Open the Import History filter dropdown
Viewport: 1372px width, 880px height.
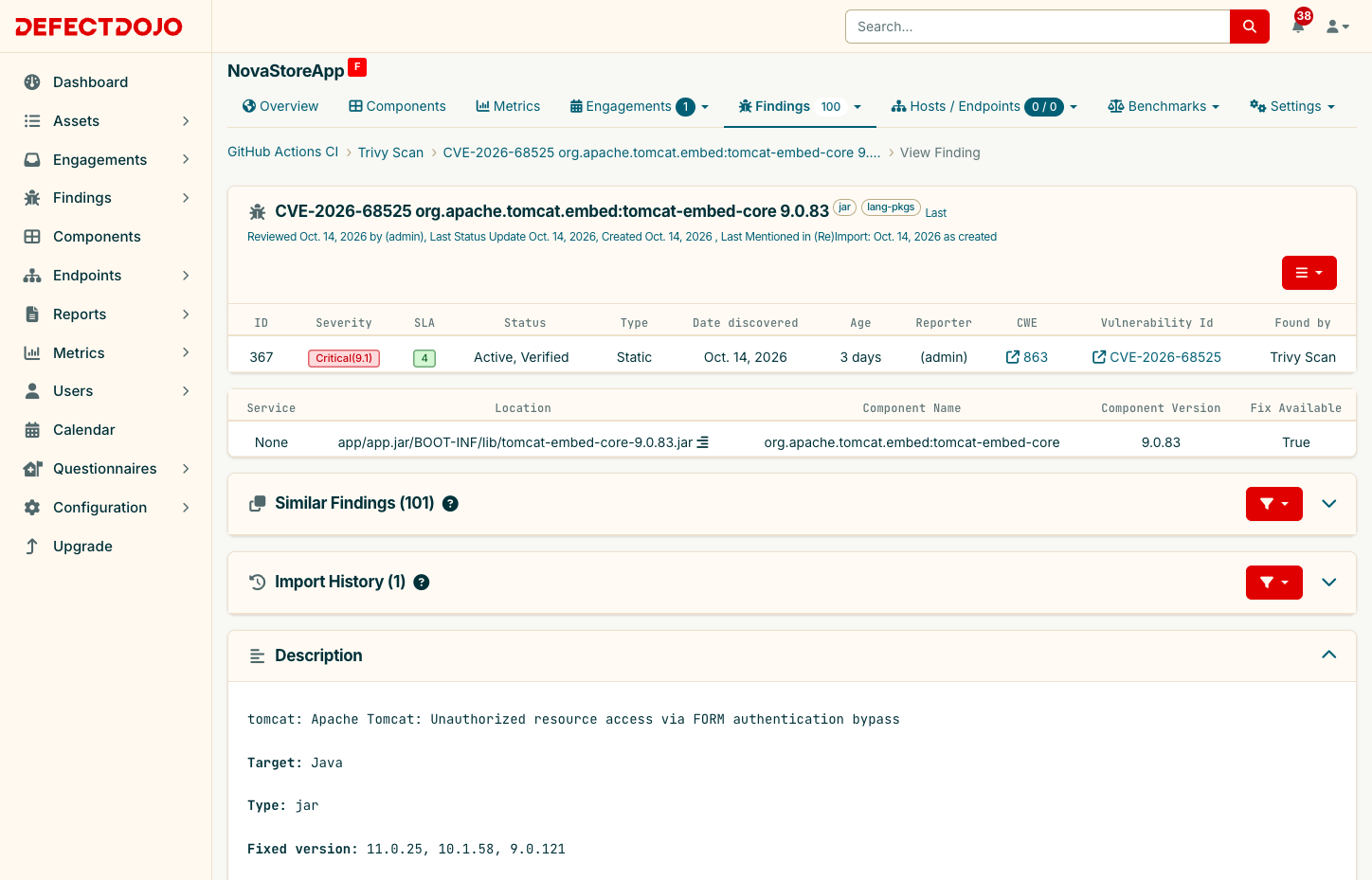pyautogui.click(x=1274, y=583)
